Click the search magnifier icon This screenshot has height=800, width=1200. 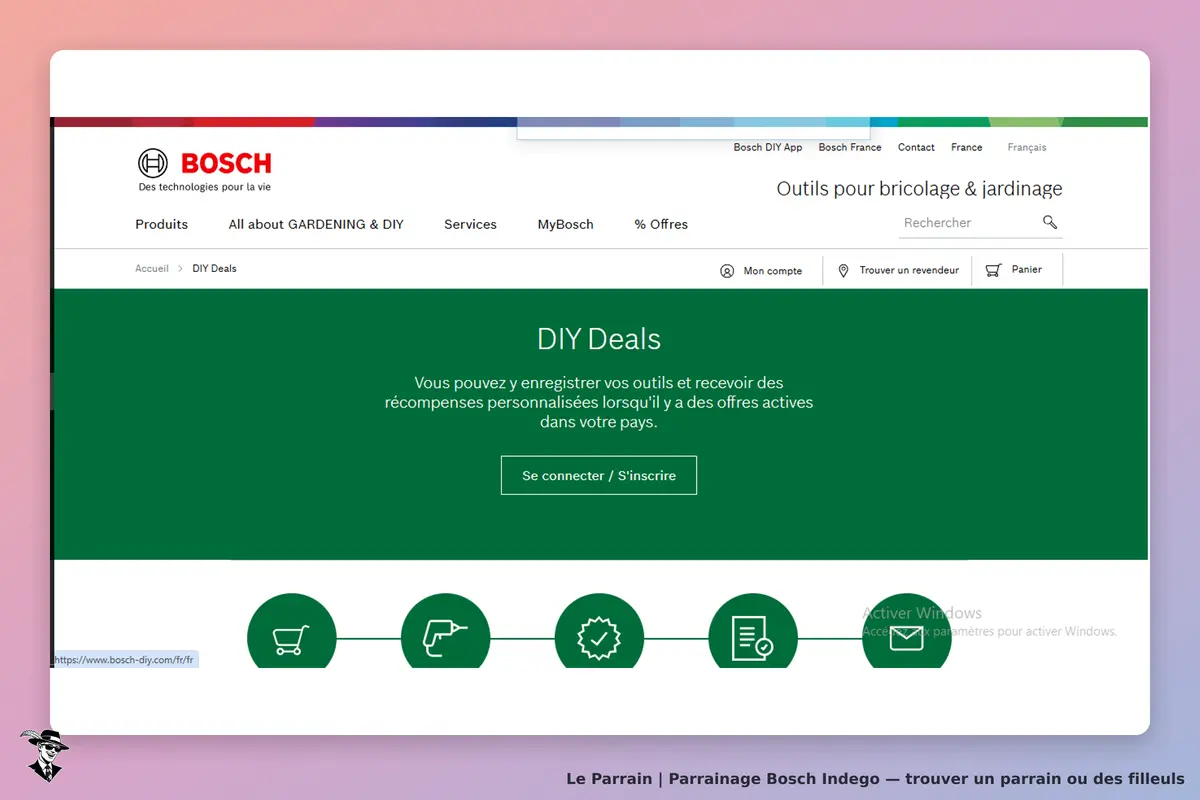coord(1050,222)
